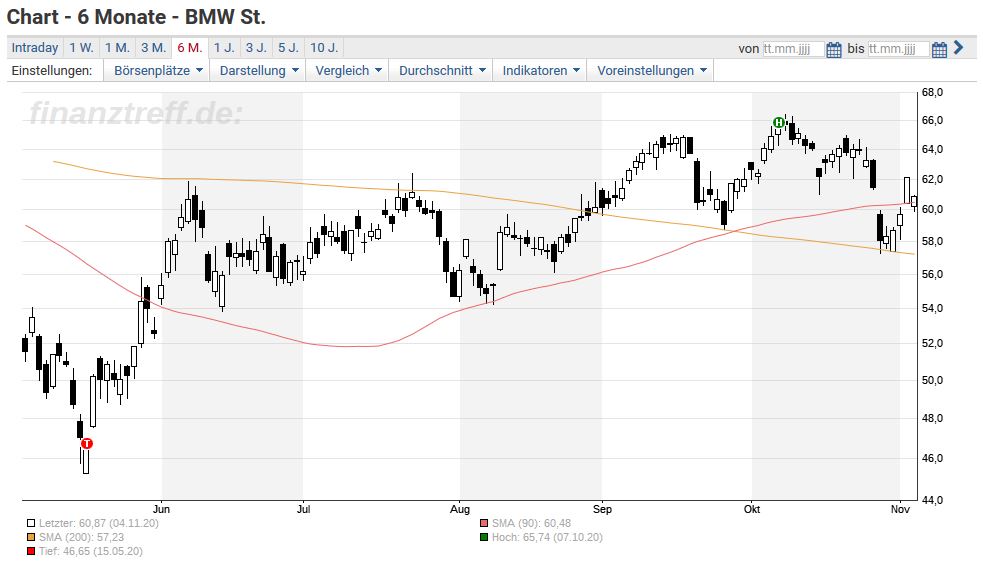Screen dimensions: 983x564
Task: Click the 'Sep' x-axis month label
Action: 602,509
